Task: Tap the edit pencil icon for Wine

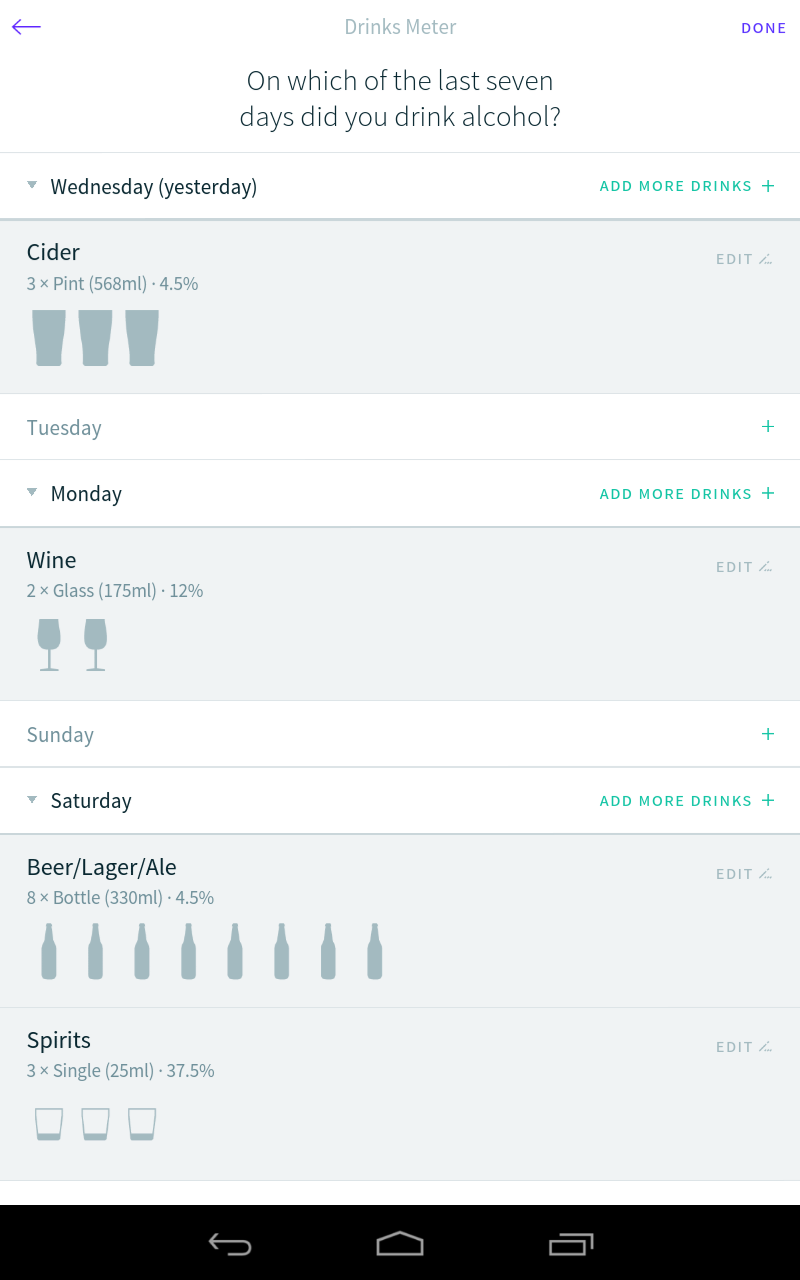Action: [765, 567]
